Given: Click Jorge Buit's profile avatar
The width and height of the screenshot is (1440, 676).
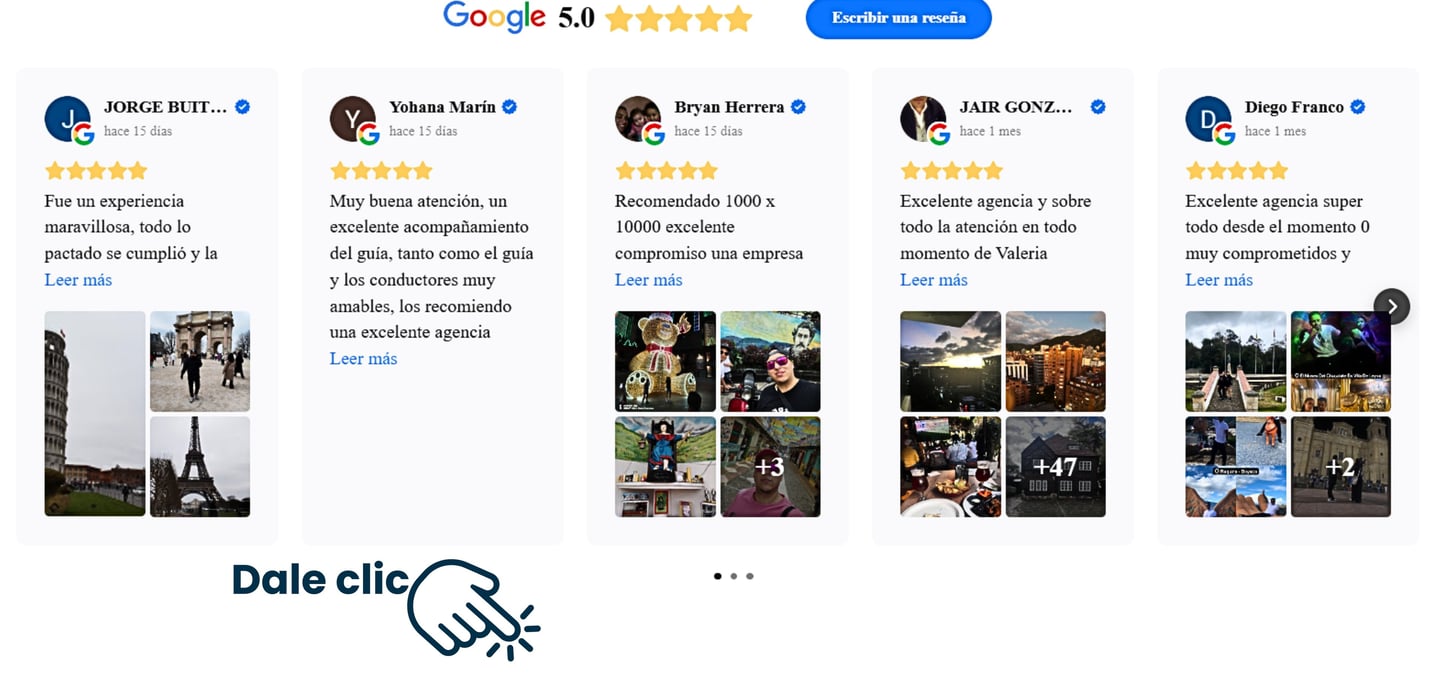Looking at the screenshot, I should (x=68, y=119).
